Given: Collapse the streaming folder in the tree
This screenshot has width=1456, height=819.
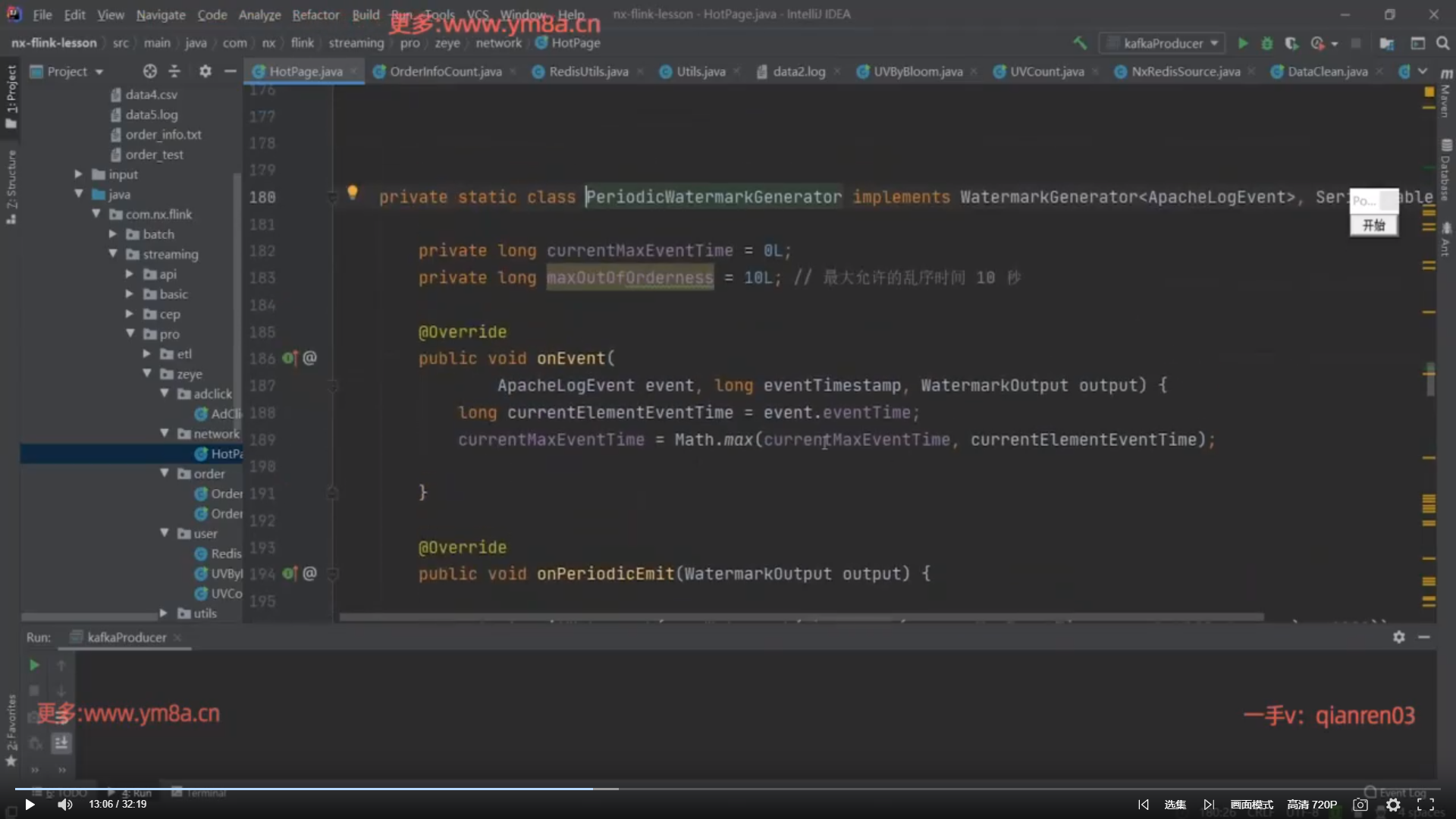Looking at the screenshot, I should [x=113, y=254].
